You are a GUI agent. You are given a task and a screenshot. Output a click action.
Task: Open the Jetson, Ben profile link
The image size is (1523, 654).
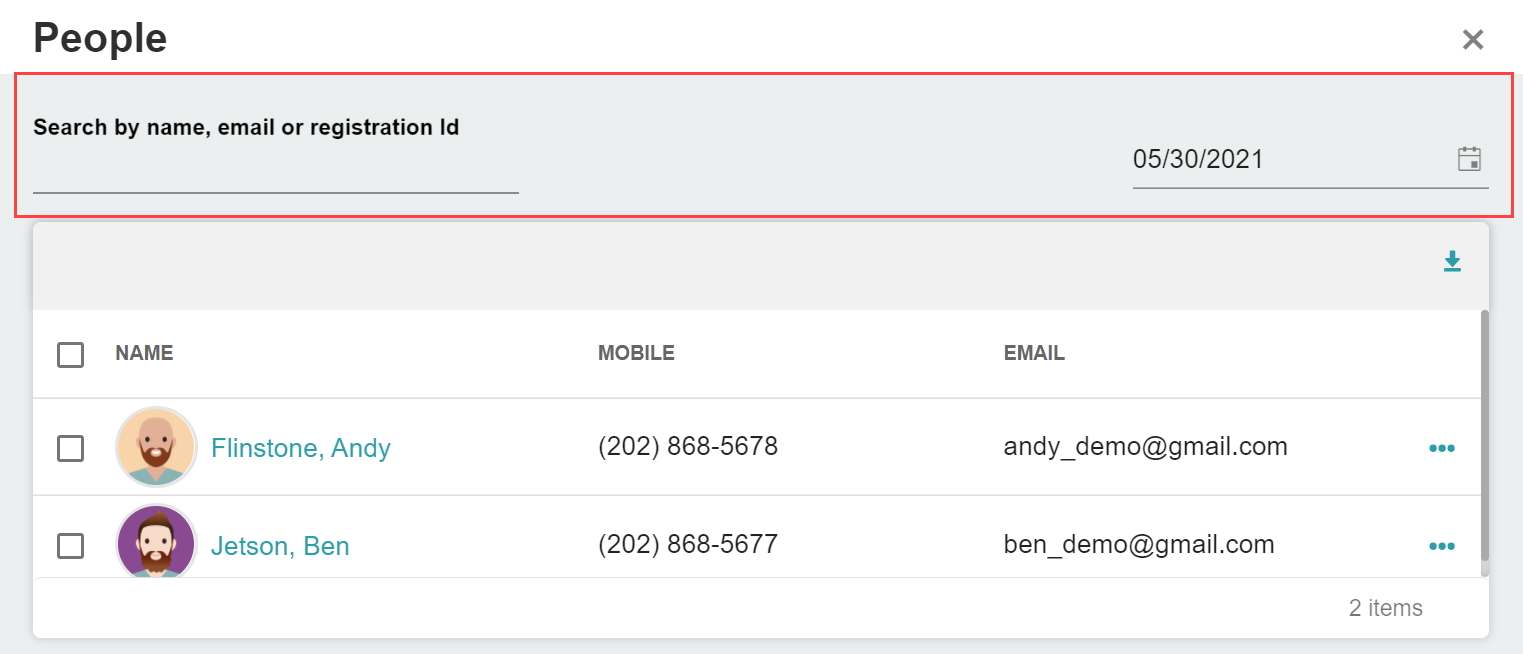pos(280,546)
